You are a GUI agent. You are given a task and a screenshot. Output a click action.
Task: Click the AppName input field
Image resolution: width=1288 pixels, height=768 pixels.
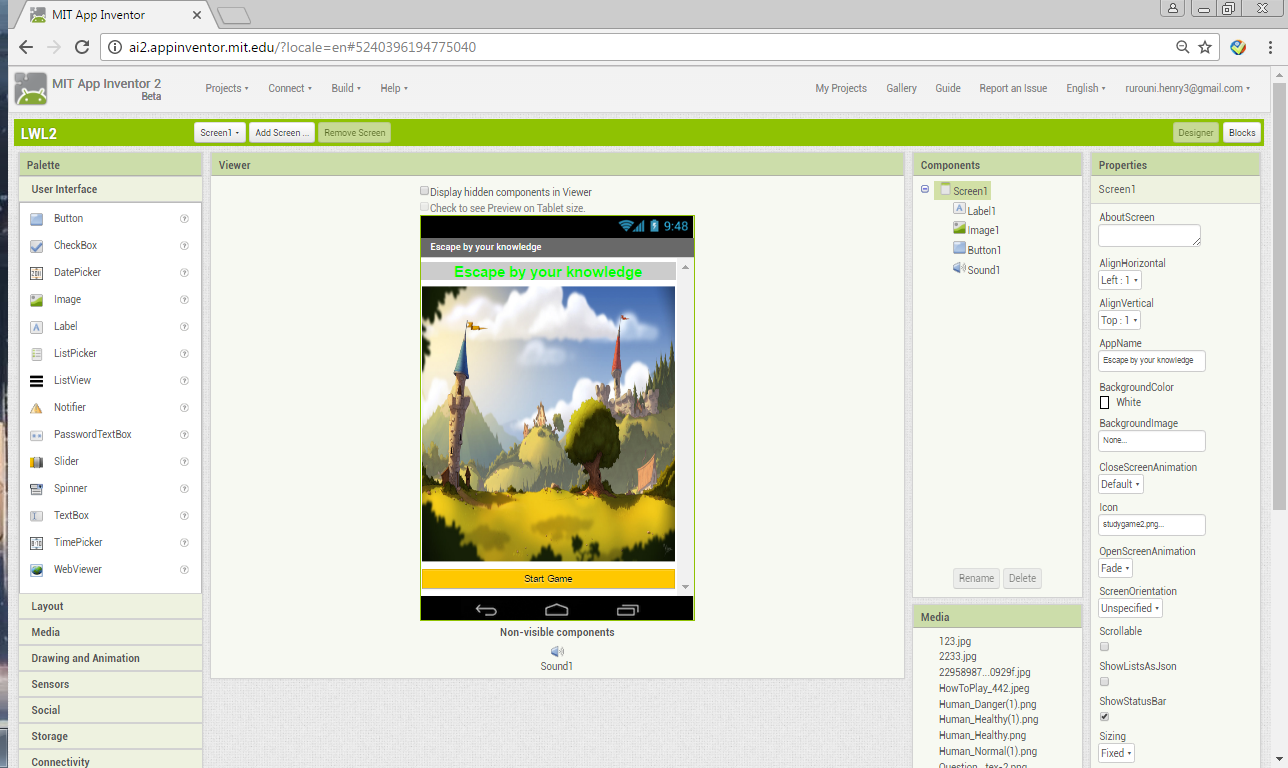pyautogui.click(x=1152, y=360)
